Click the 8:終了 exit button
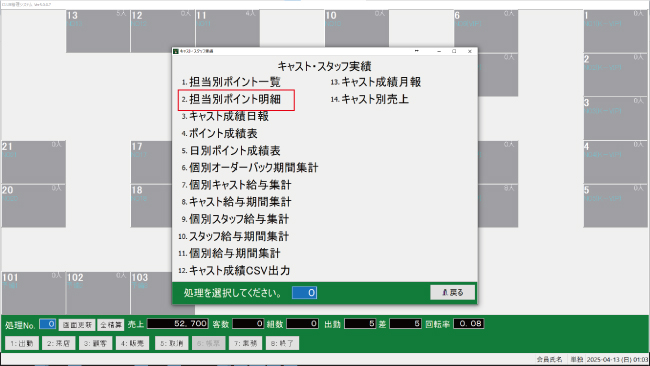Screen dimensions: 650x366 click(x=282, y=343)
